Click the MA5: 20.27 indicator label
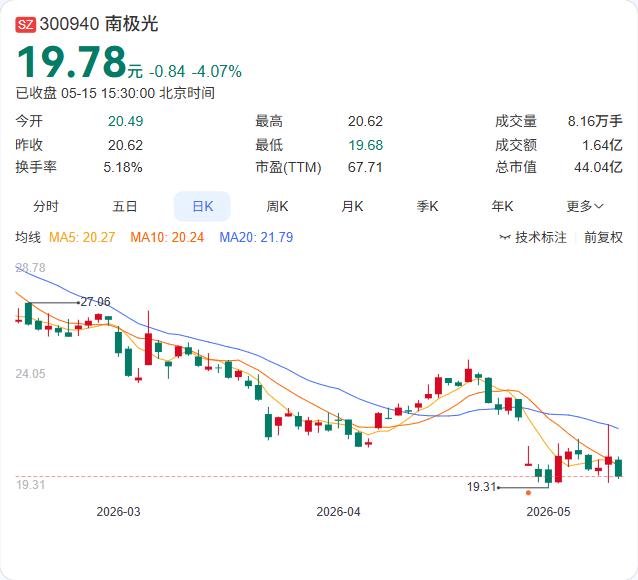The width and height of the screenshot is (638, 580). tap(82, 237)
